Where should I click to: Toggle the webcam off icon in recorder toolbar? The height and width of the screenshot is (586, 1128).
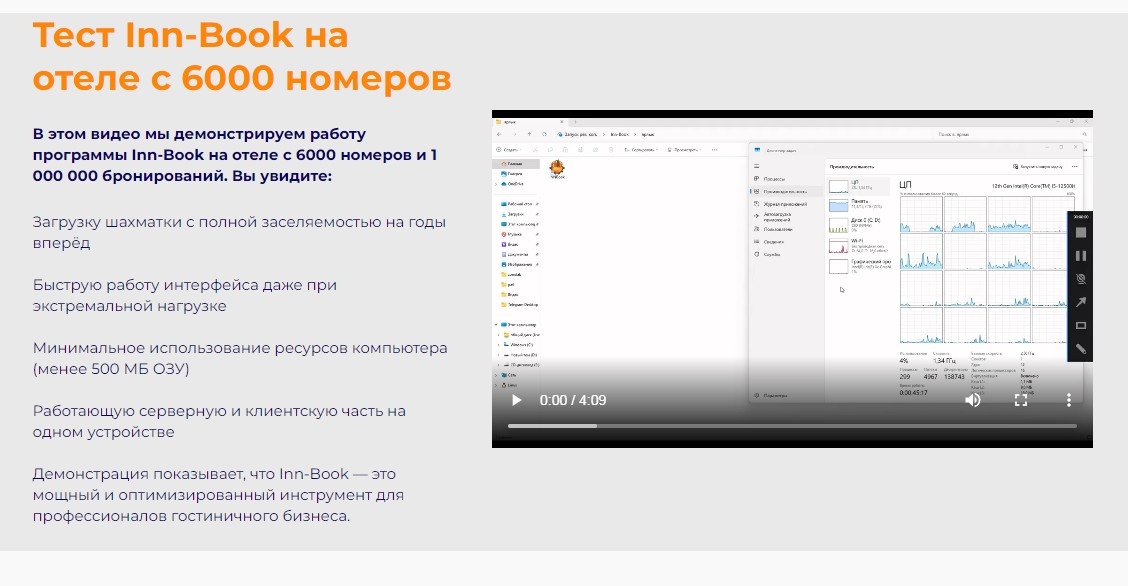coord(1079,277)
